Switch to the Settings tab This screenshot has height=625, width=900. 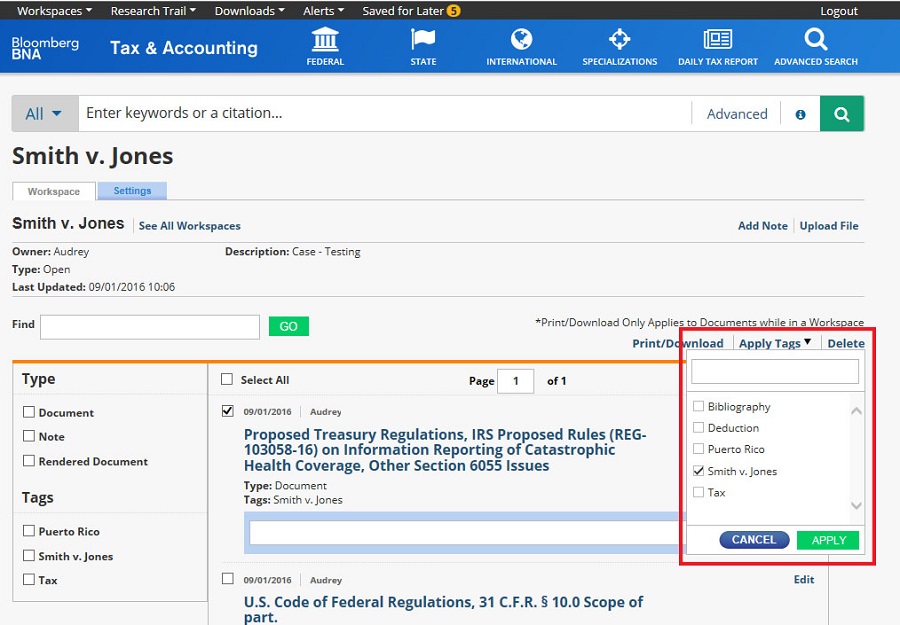pos(132,191)
